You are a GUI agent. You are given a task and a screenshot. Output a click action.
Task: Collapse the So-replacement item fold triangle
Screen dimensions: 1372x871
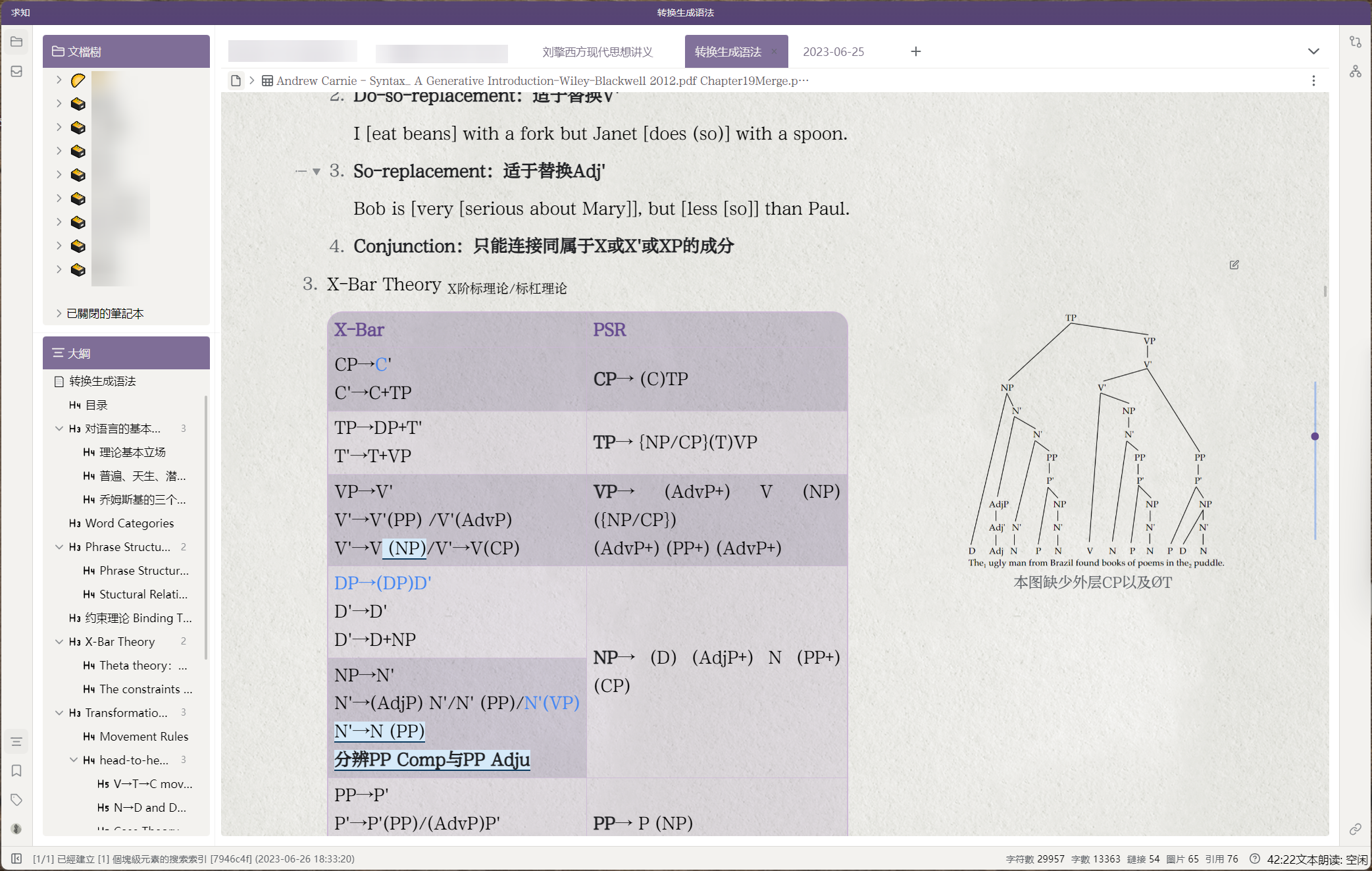pyautogui.click(x=318, y=171)
